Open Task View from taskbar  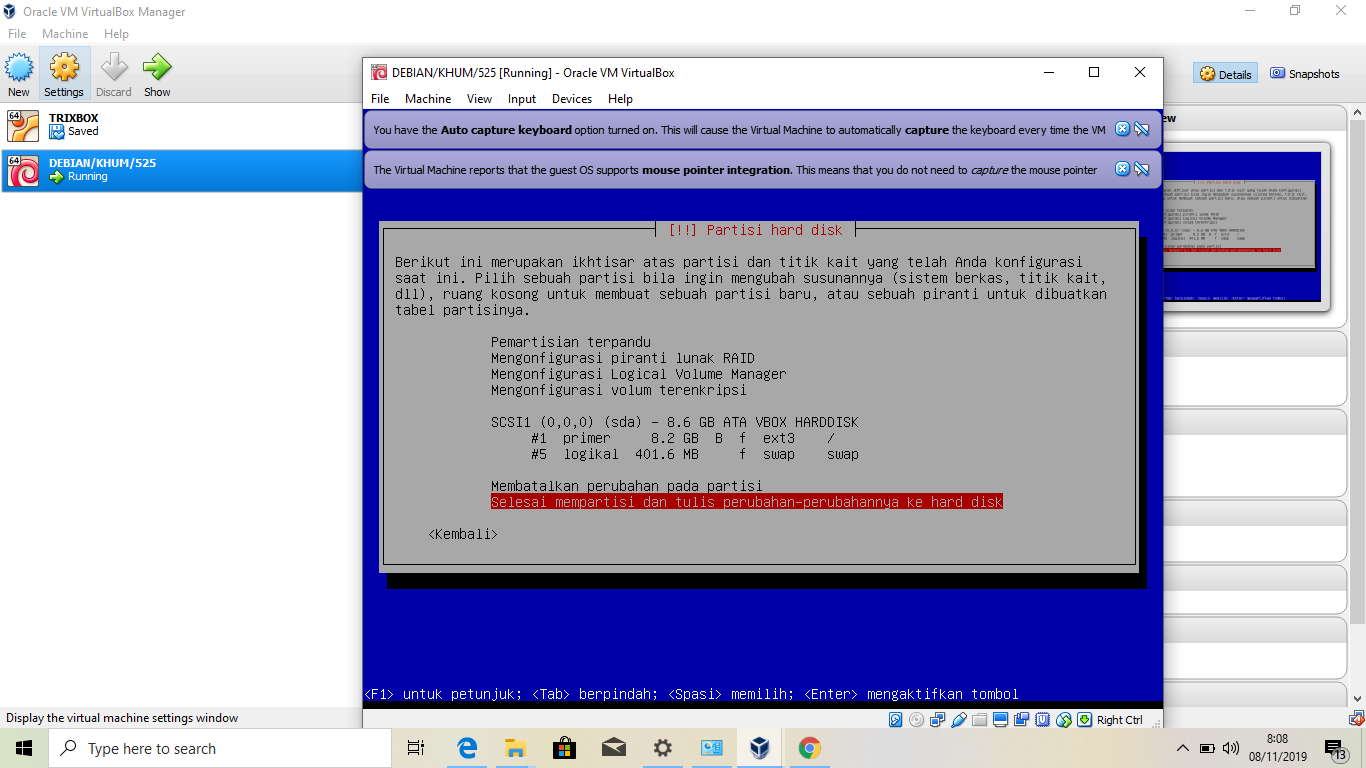click(x=416, y=748)
